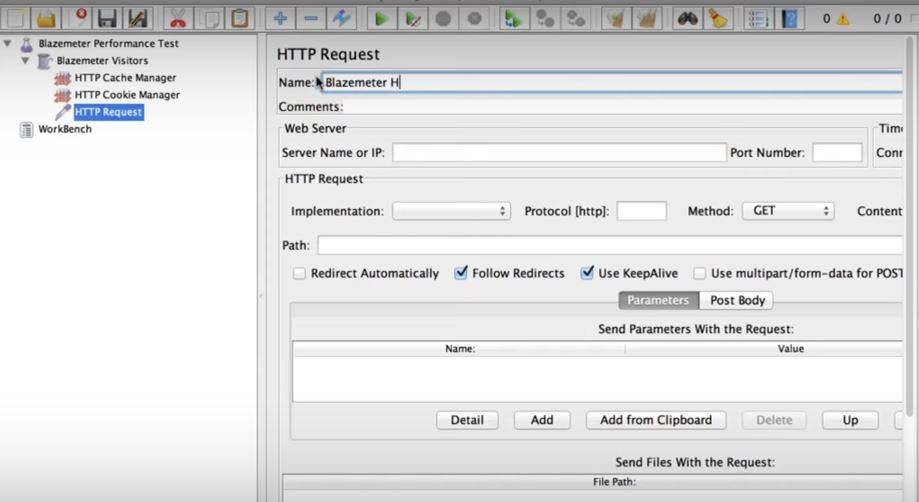The width and height of the screenshot is (919, 502).
Task: Switch to the Parameters tab
Action: coord(658,300)
